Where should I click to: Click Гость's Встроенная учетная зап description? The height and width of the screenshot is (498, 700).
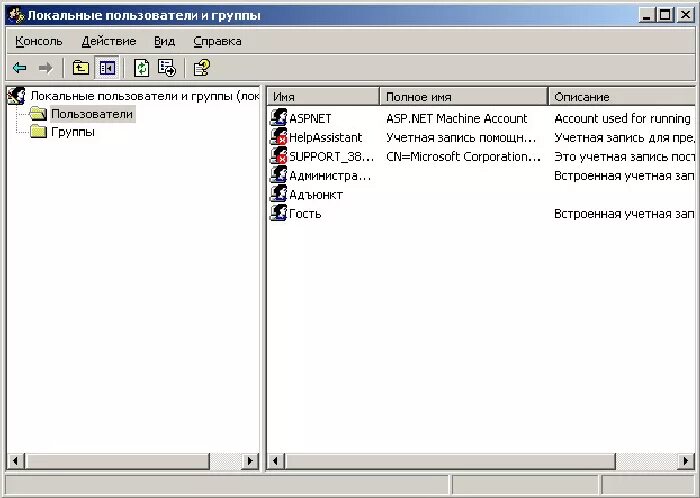click(625, 214)
